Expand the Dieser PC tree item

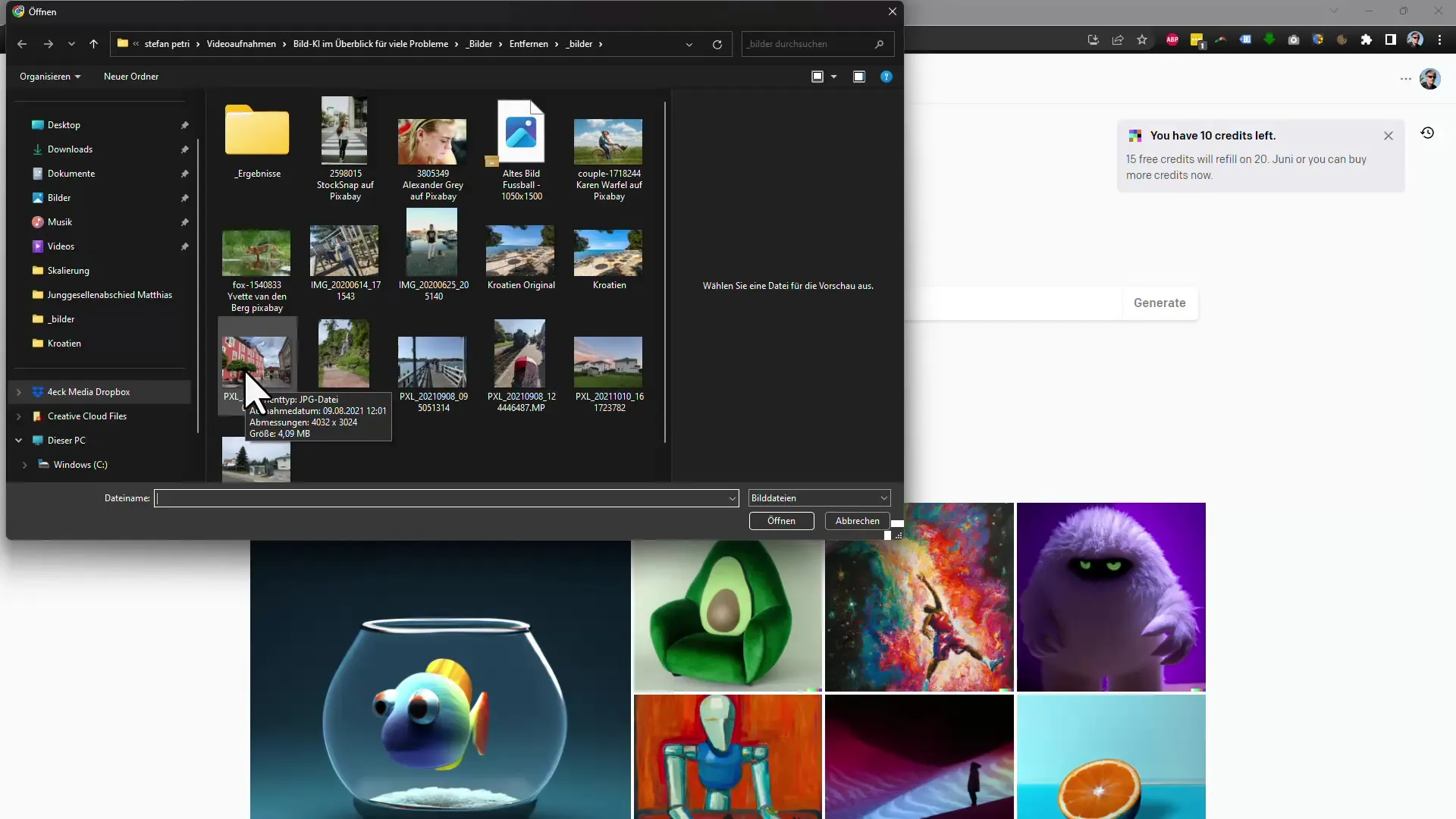[x=18, y=440]
